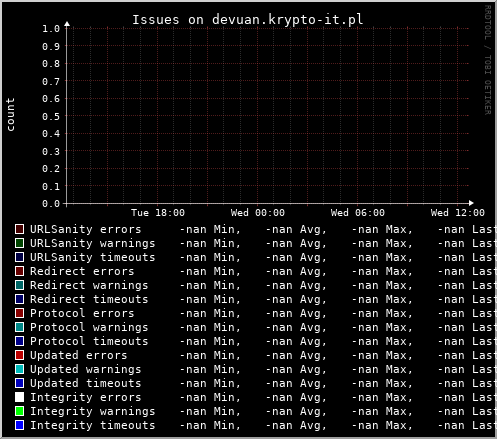
Task: Click the Wed 00:00 time axis label
Action: tap(258, 213)
